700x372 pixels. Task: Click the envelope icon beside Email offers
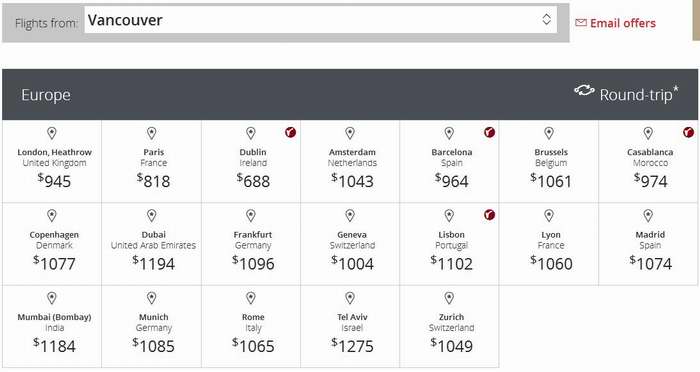pyautogui.click(x=581, y=23)
